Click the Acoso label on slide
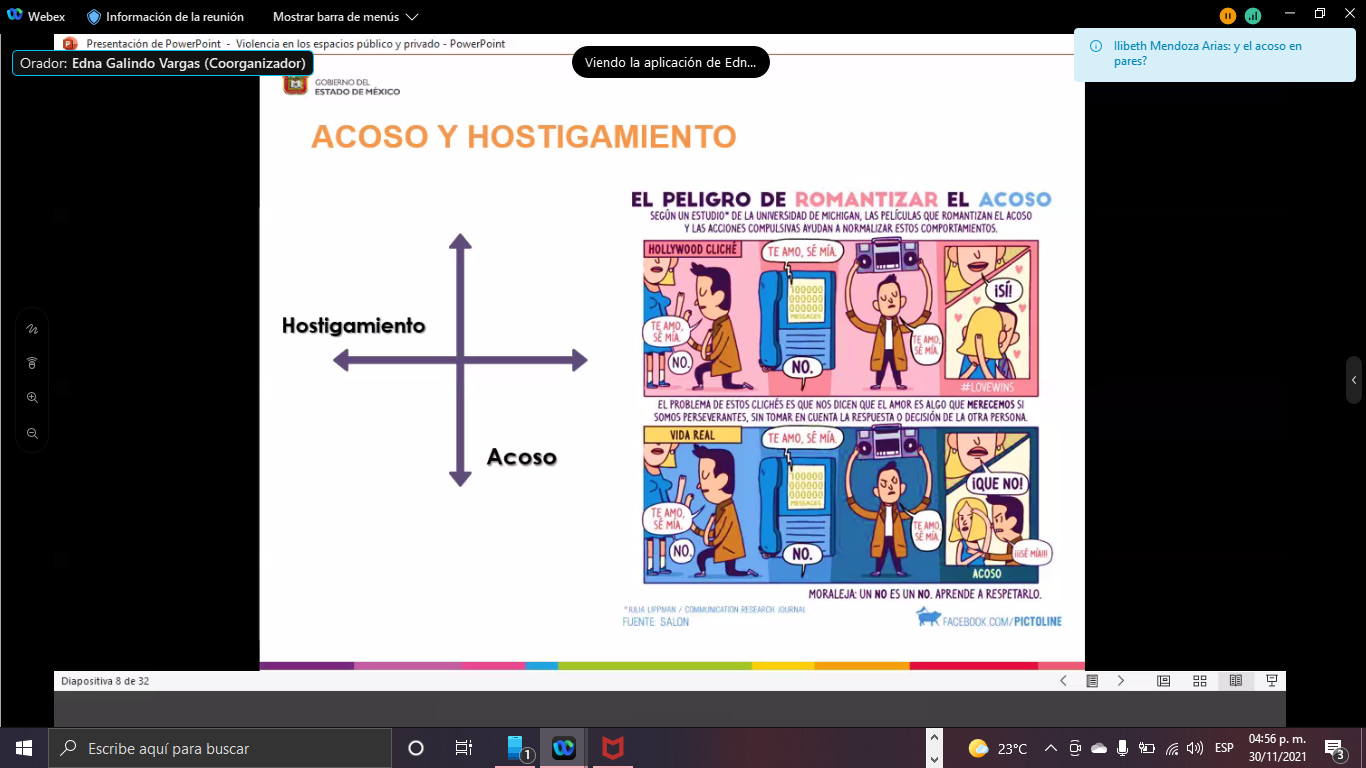The height and width of the screenshot is (768, 1366). pyautogui.click(x=521, y=457)
